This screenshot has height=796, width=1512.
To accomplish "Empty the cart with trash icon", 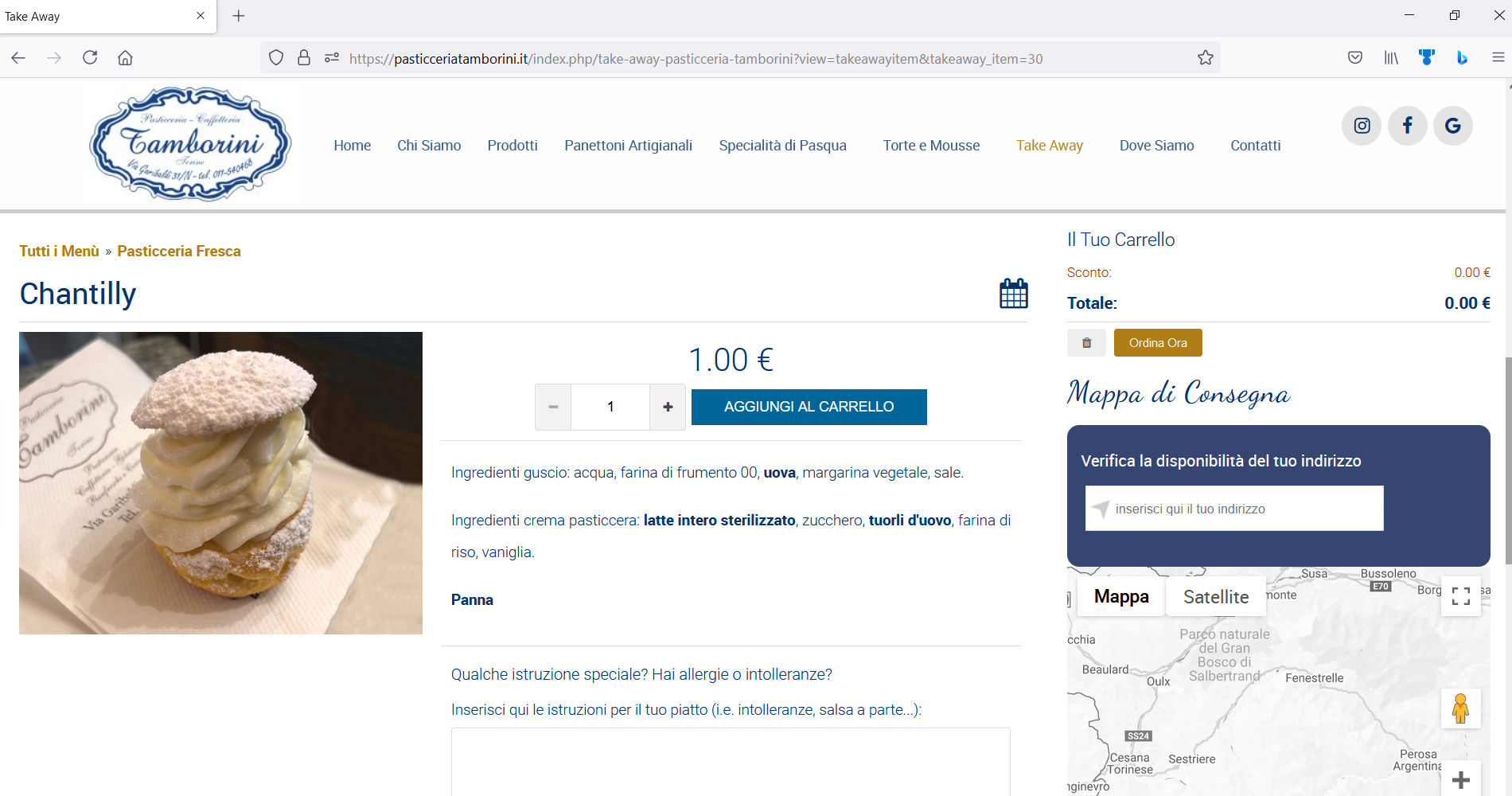I will 1086,343.
